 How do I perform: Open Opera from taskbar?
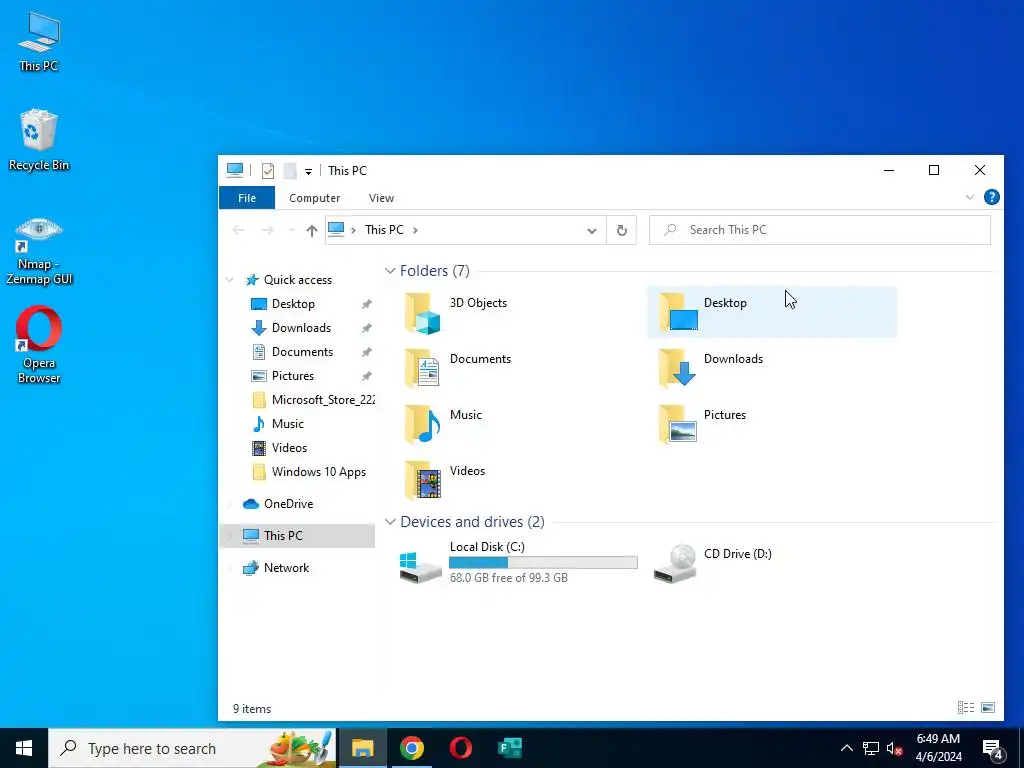[460, 748]
